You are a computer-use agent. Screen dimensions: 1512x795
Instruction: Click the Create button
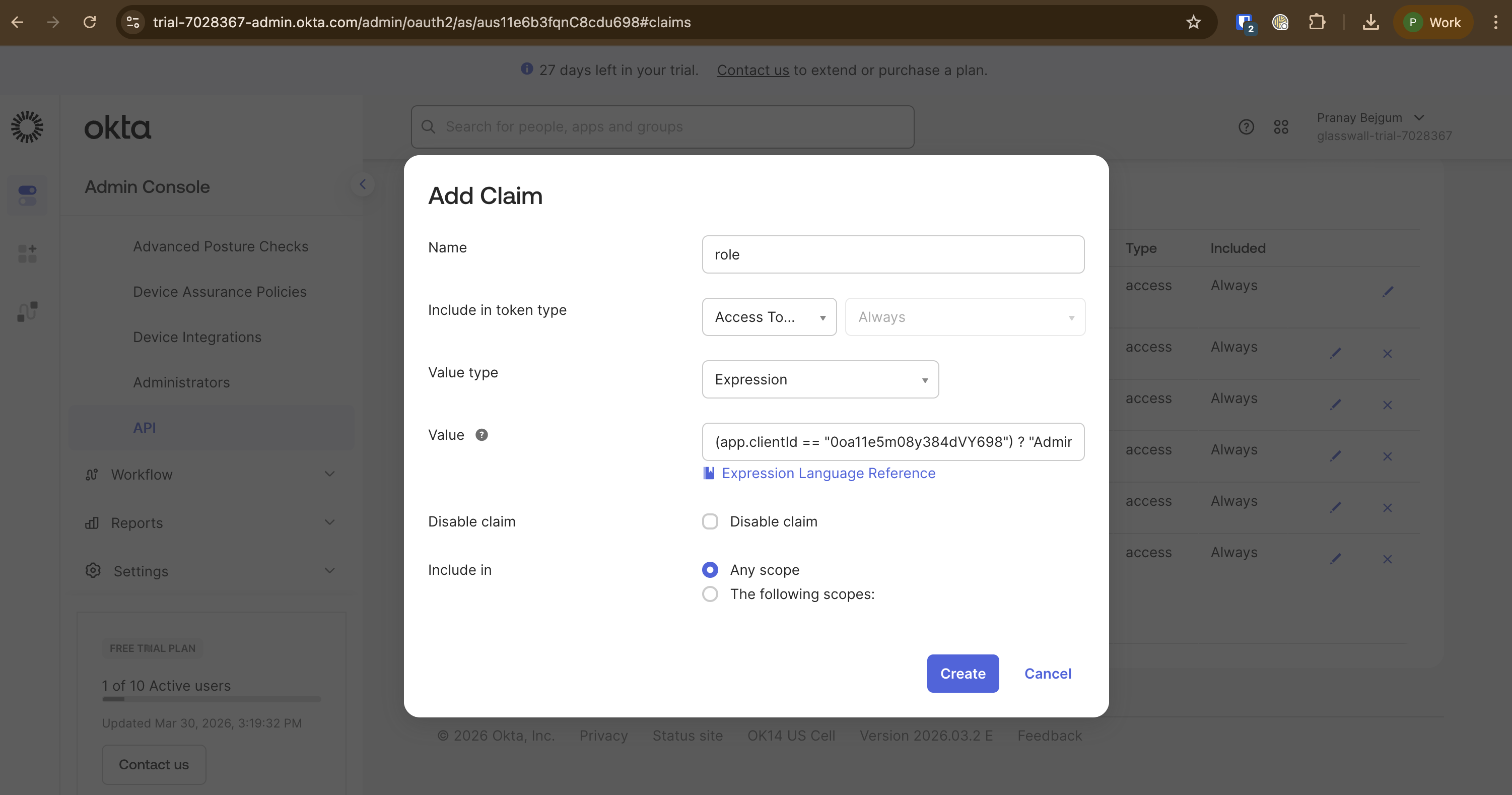tap(962, 674)
